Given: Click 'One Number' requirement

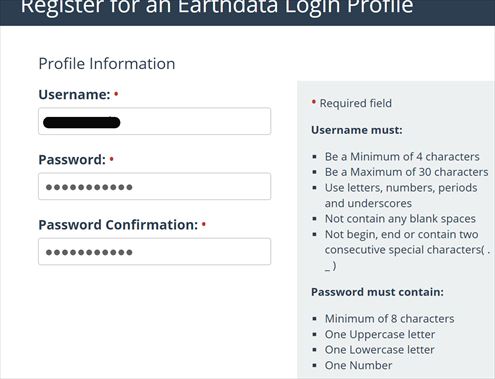Looking at the screenshot, I should [358, 365].
